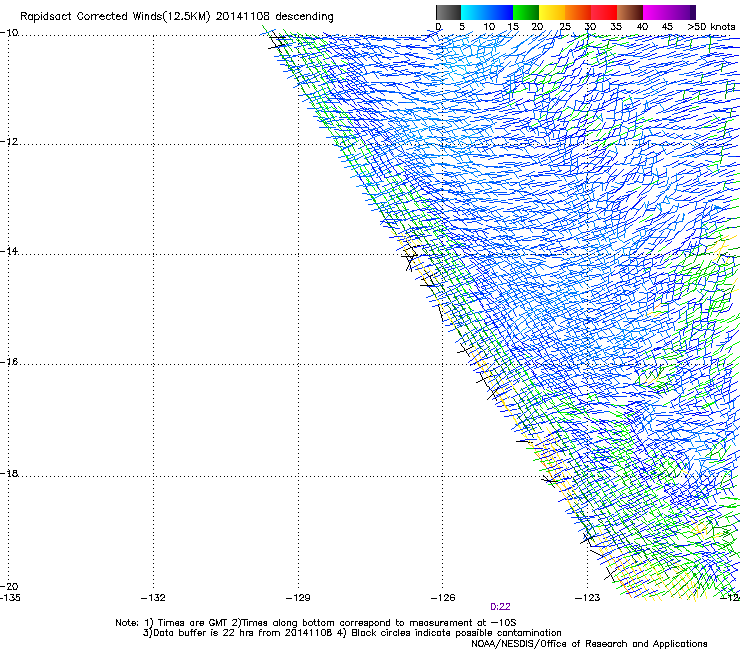Click the '-14' latitude axis label
Viewport: 740px width, 650px height.
pyautogui.click(x=9, y=251)
